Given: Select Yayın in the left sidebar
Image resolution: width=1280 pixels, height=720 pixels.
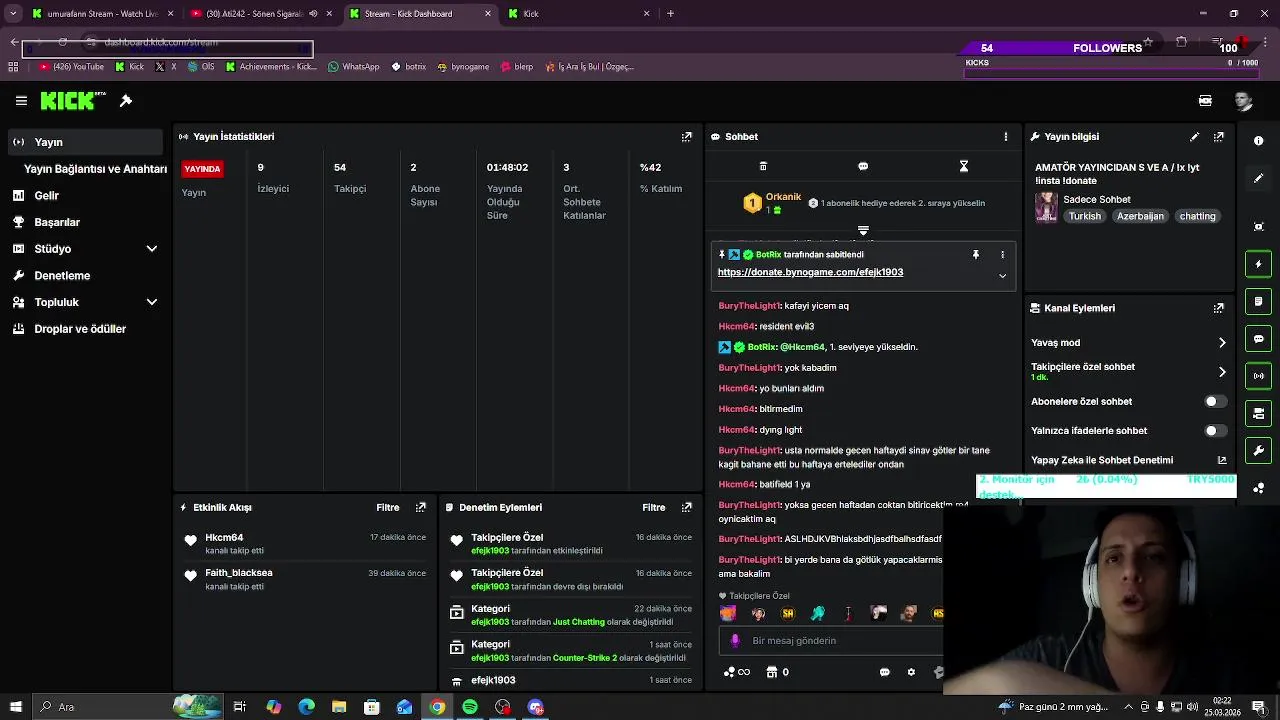Looking at the screenshot, I should click(86, 142).
